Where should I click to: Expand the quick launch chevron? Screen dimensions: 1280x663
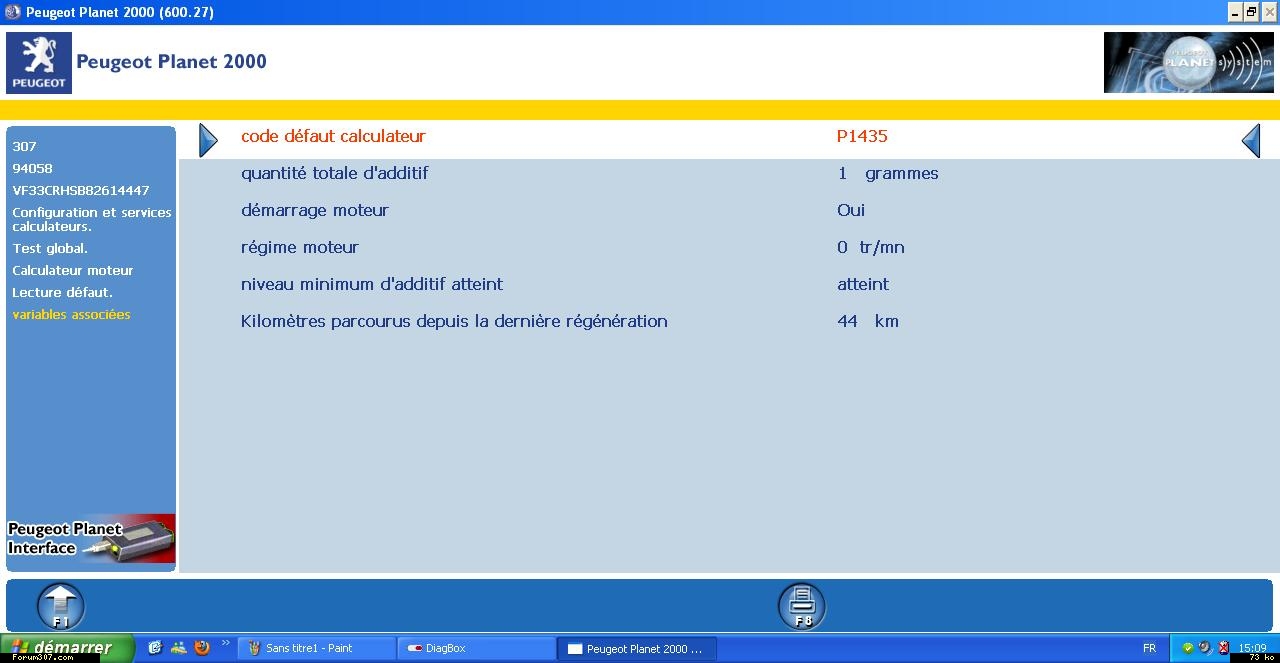coord(225,643)
